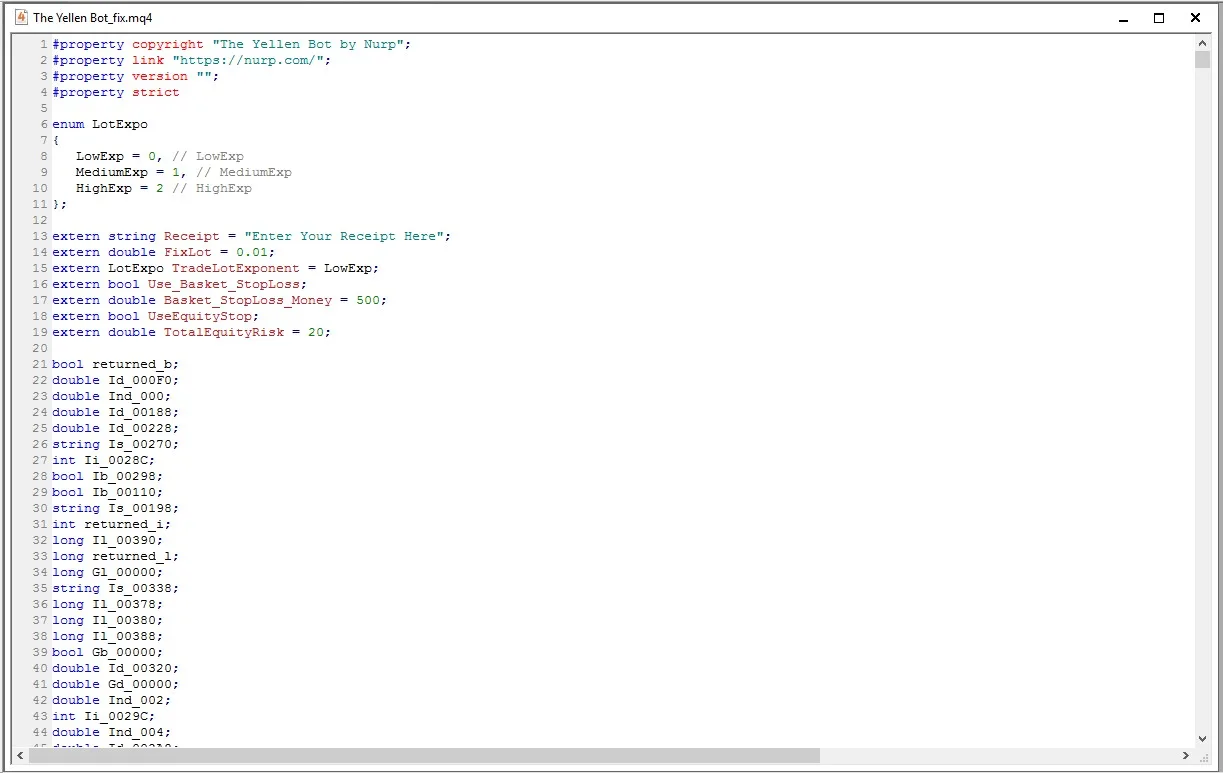The image size is (1223, 773).
Task: Click the "FixLot = 0.01" line
Action: tap(164, 252)
